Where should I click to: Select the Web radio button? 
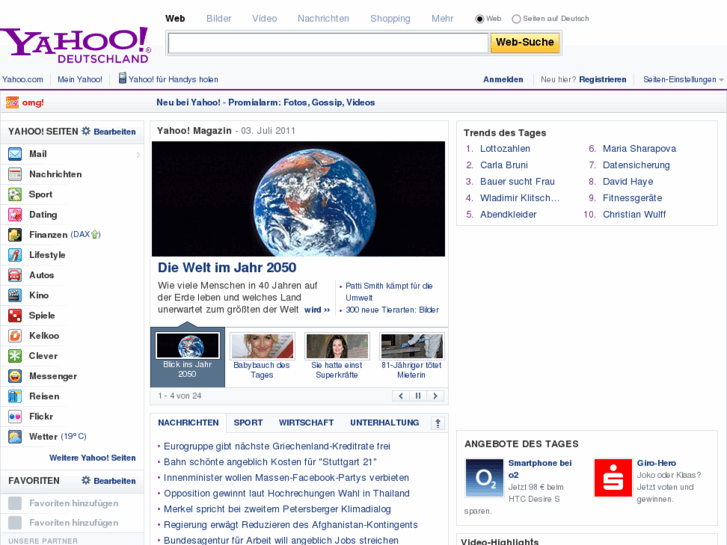point(479,19)
